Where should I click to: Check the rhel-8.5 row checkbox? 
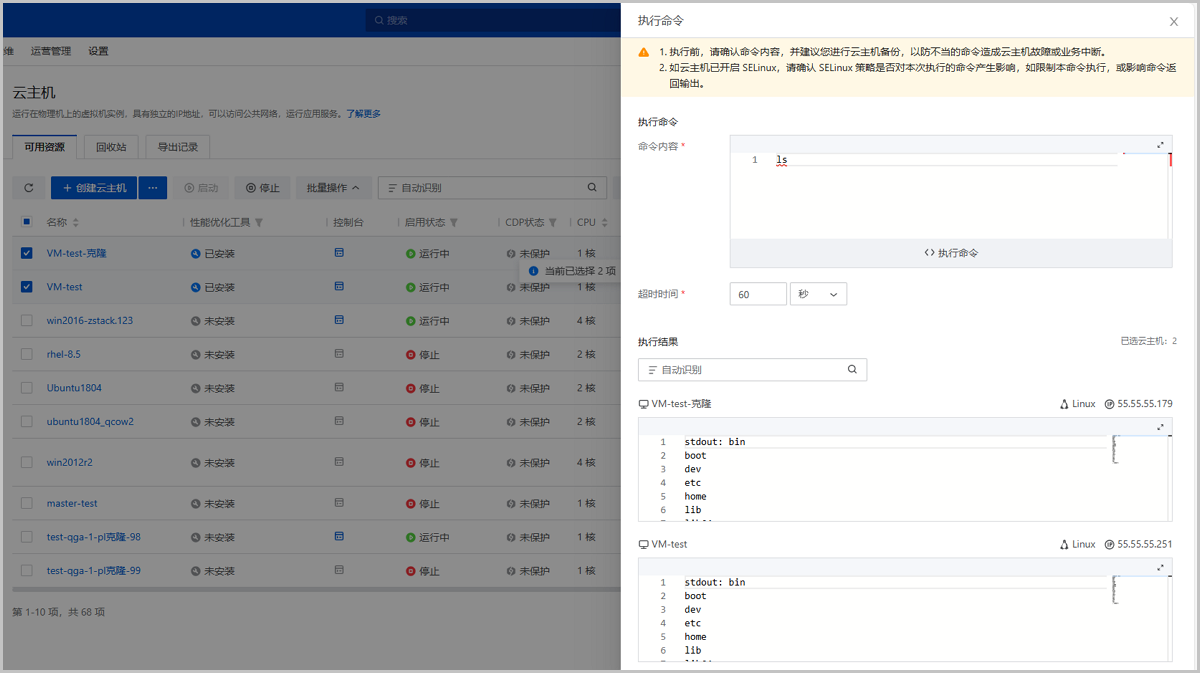(27, 354)
